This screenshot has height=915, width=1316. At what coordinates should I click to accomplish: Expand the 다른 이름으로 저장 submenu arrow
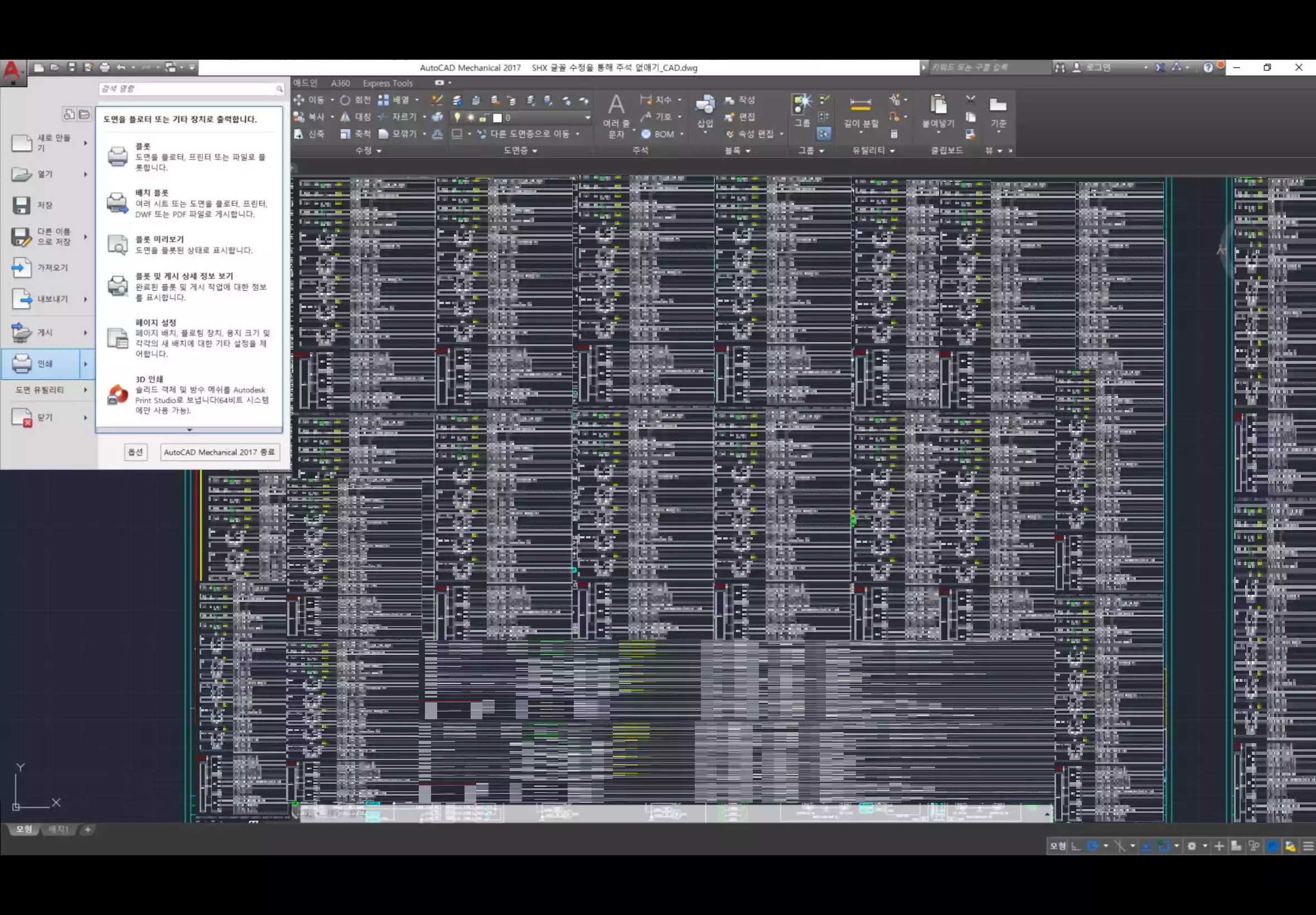[x=85, y=237]
